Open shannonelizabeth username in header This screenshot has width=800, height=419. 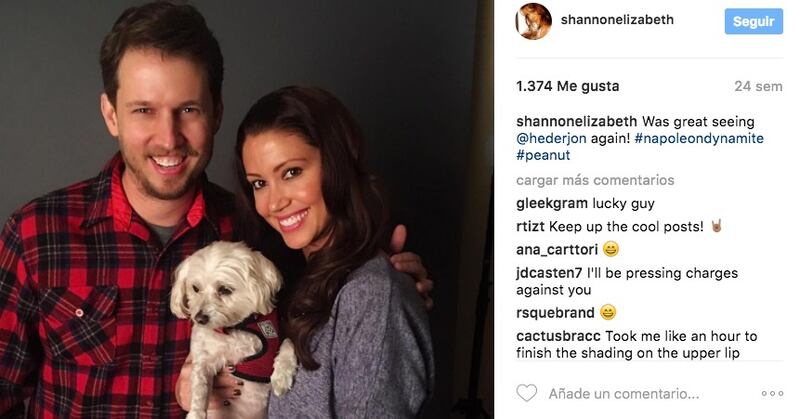pos(617,19)
